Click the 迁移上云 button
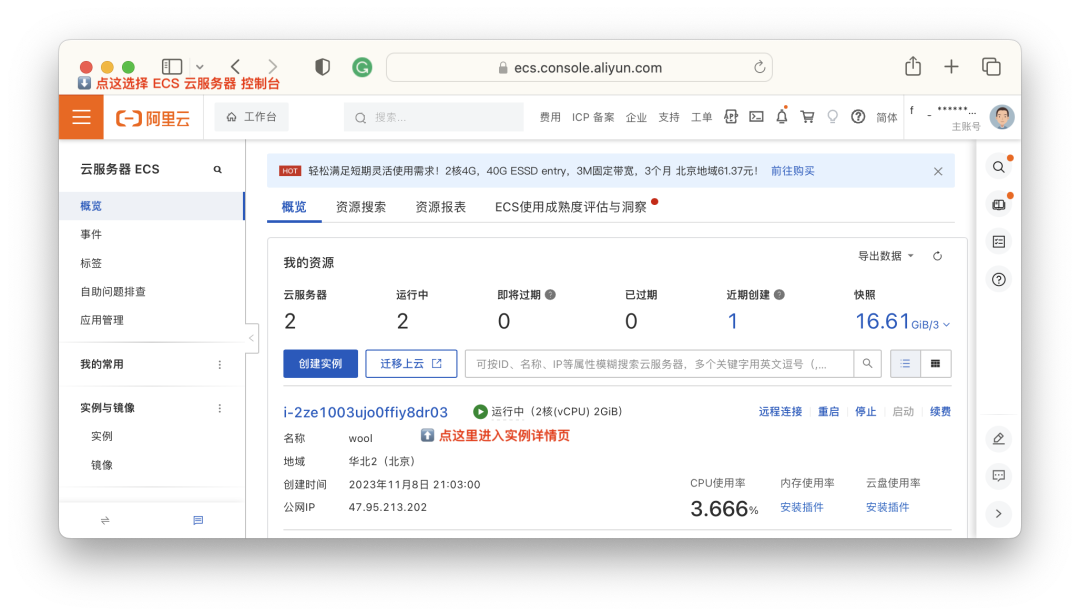The height and width of the screenshot is (616, 1080). click(x=411, y=364)
